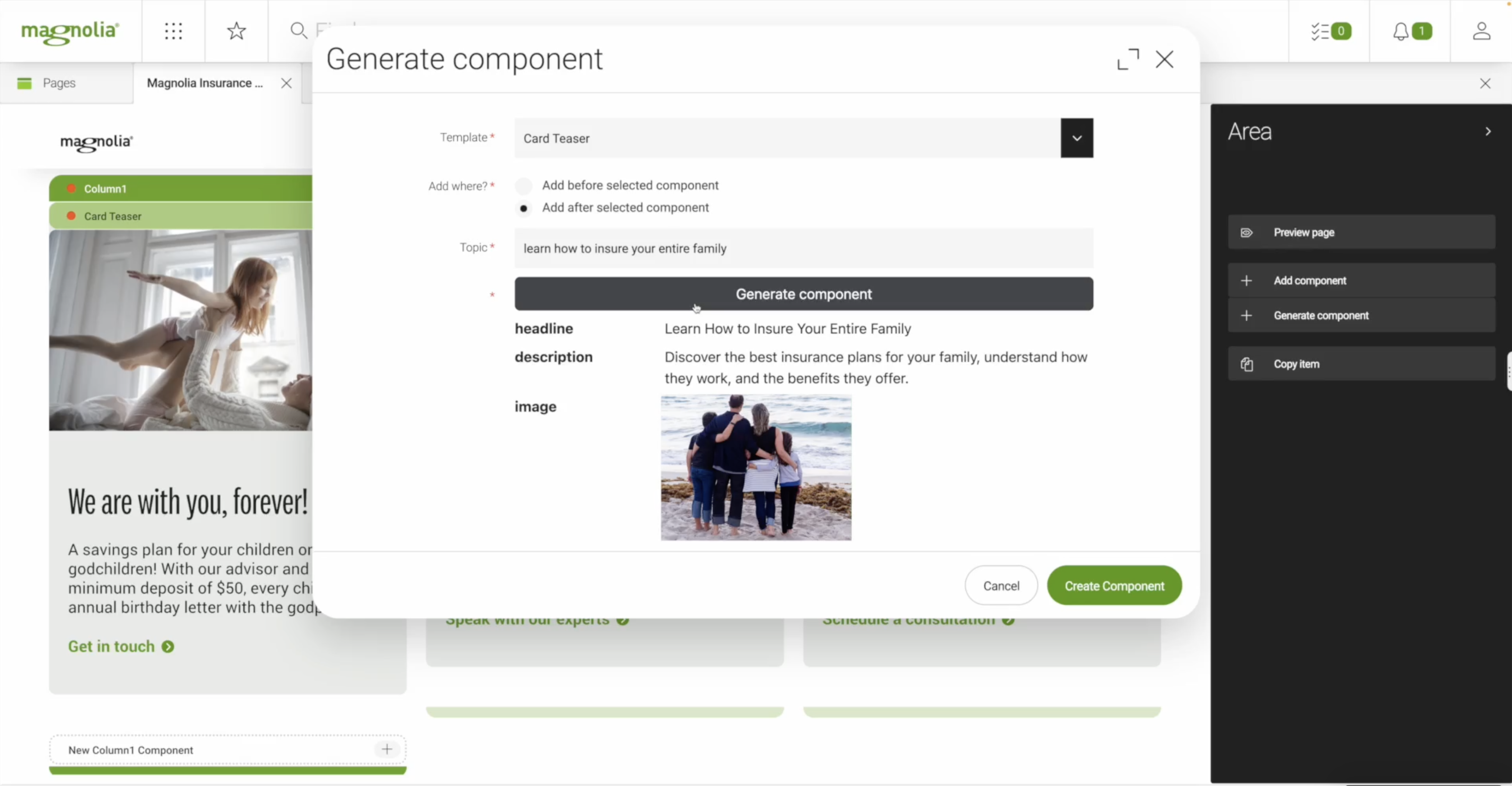Toggle fullscreen on the Generate component dialog
Image resolution: width=1512 pixels, height=786 pixels.
[x=1127, y=59]
